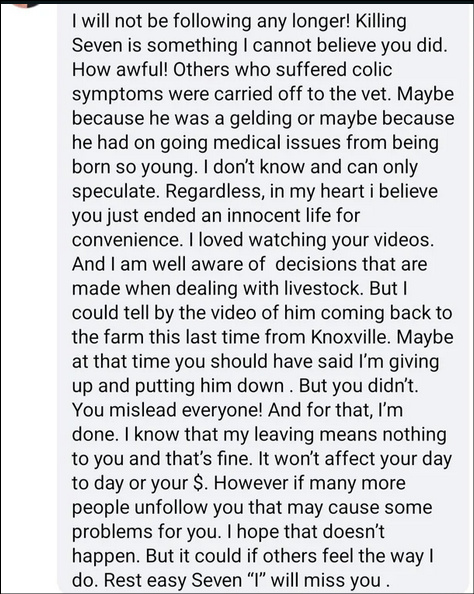
Task: Select the comment bubble's first line "I will not be following"
Action: (x=161, y=21)
